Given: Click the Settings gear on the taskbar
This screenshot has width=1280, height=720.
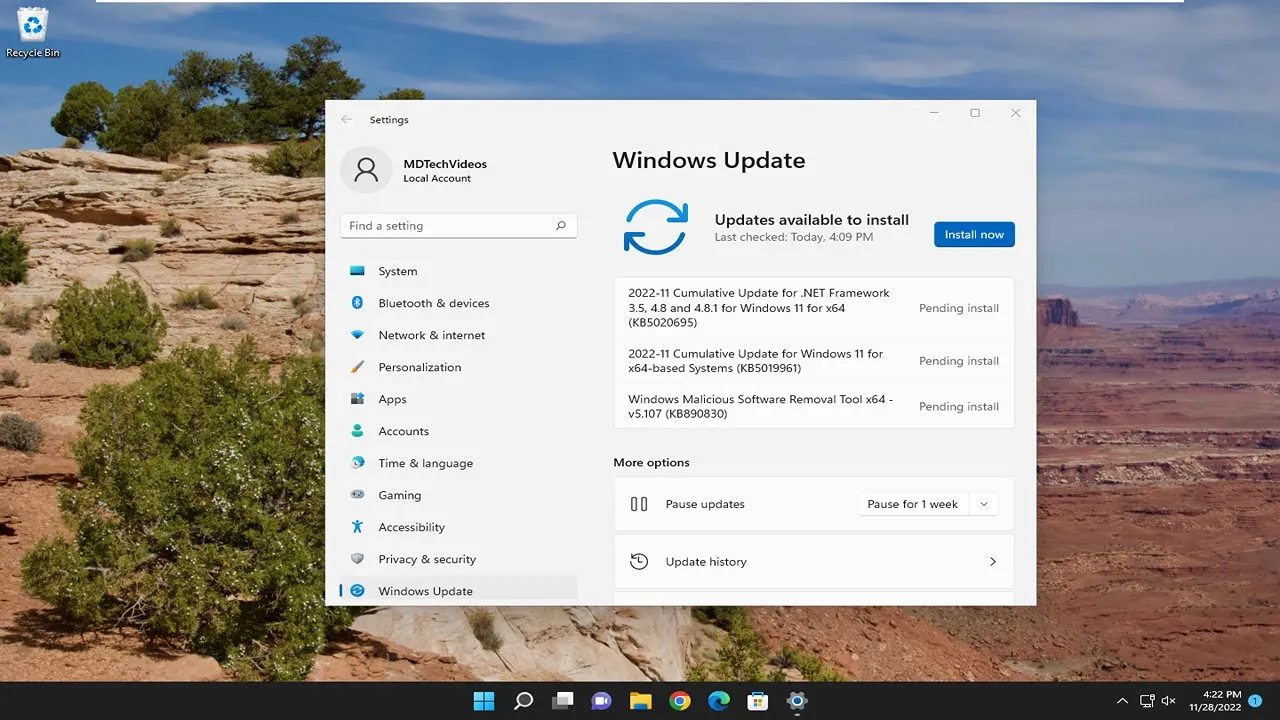Looking at the screenshot, I should pyautogui.click(x=797, y=701).
